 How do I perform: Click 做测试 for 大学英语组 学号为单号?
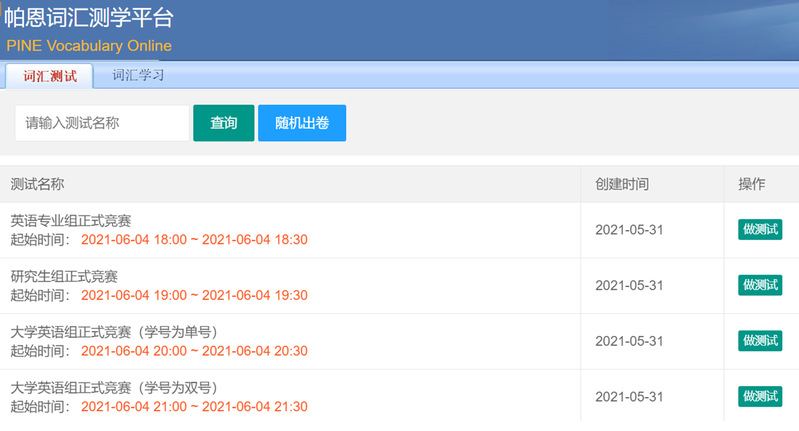(x=760, y=341)
